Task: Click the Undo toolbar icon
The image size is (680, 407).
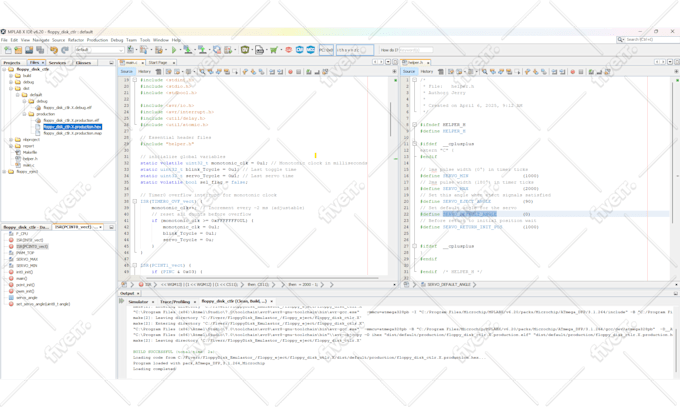Action: [x=54, y=50]
